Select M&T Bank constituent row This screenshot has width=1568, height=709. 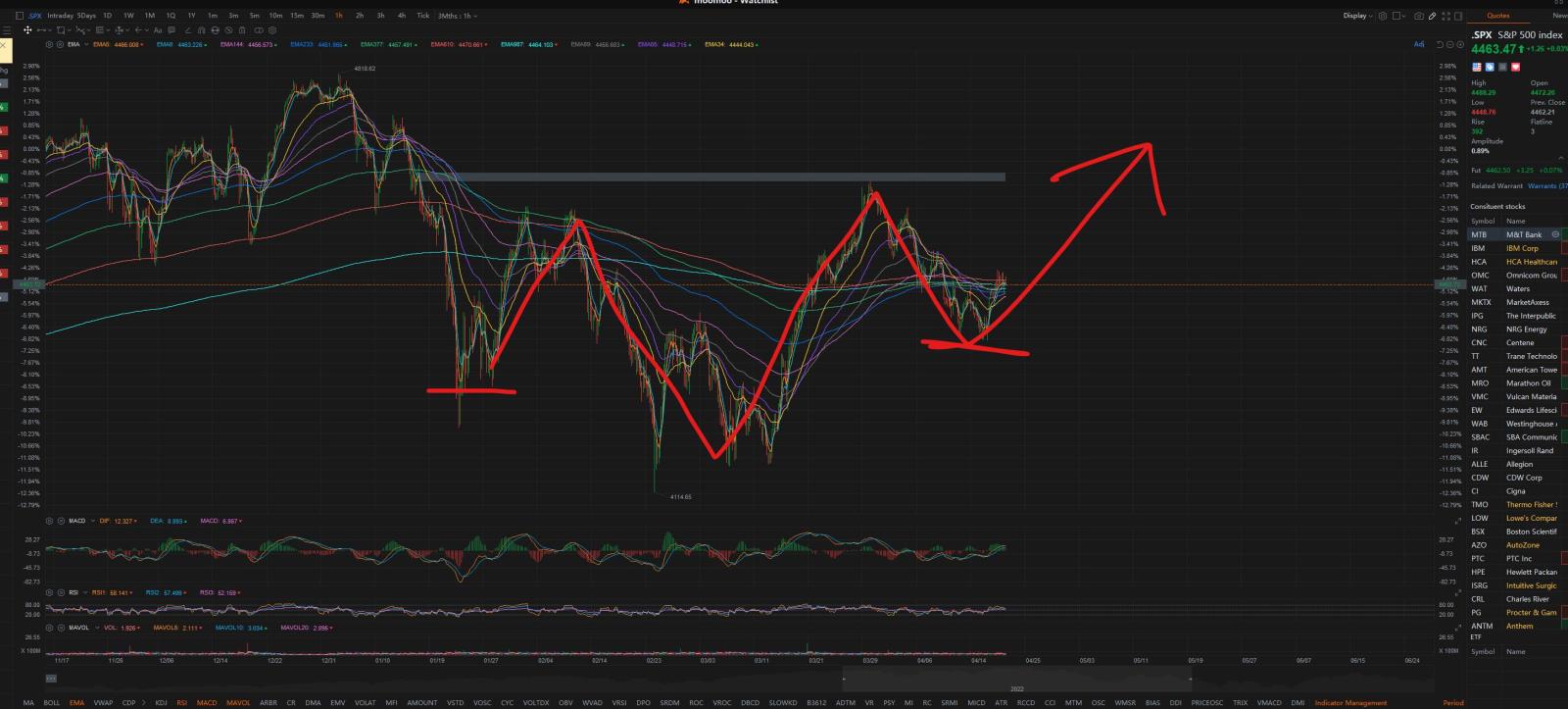(1517, 234)
